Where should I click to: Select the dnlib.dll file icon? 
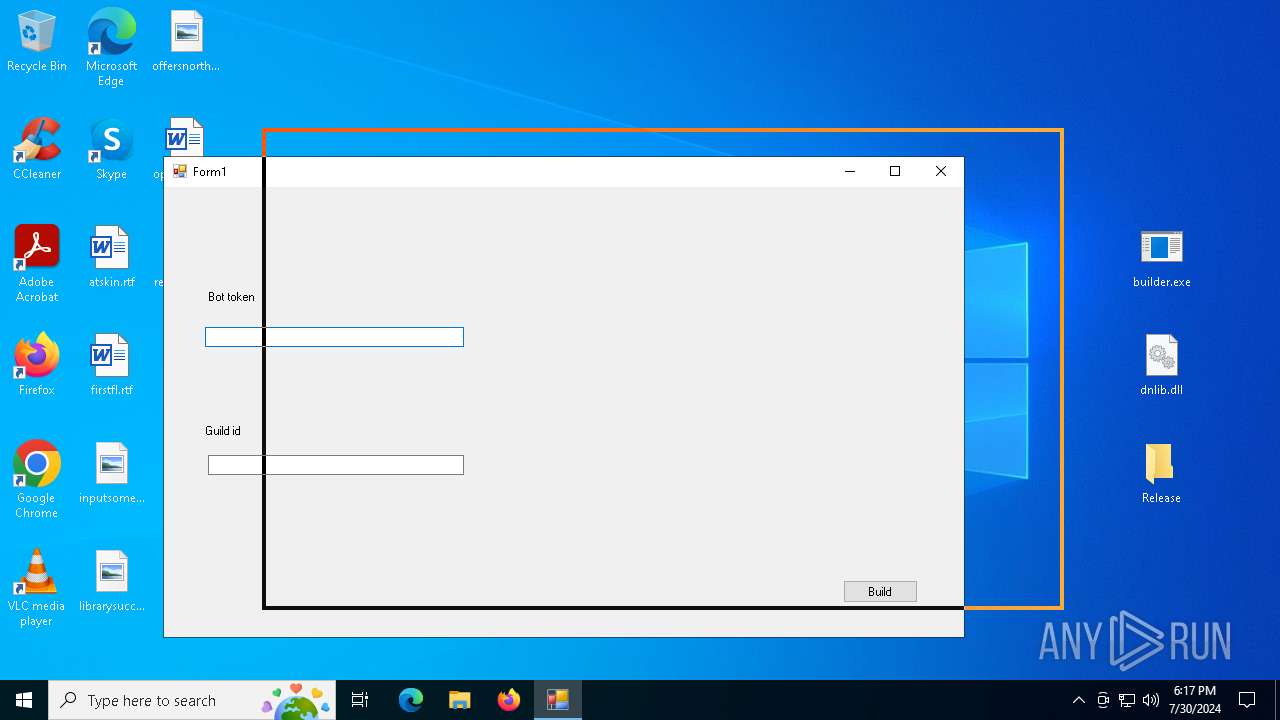[1161, 366]
